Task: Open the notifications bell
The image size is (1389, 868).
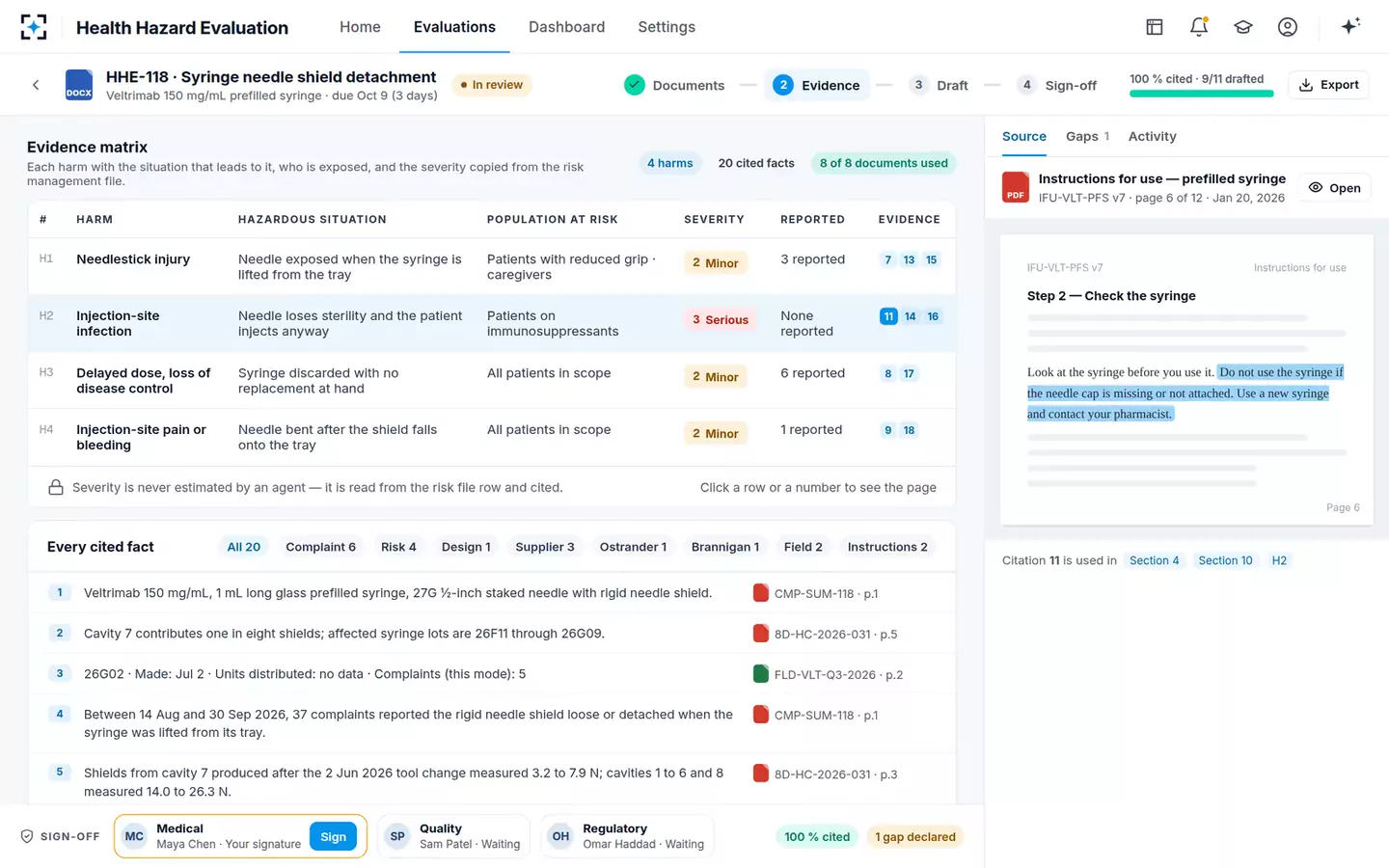Action: (1199, 27)
